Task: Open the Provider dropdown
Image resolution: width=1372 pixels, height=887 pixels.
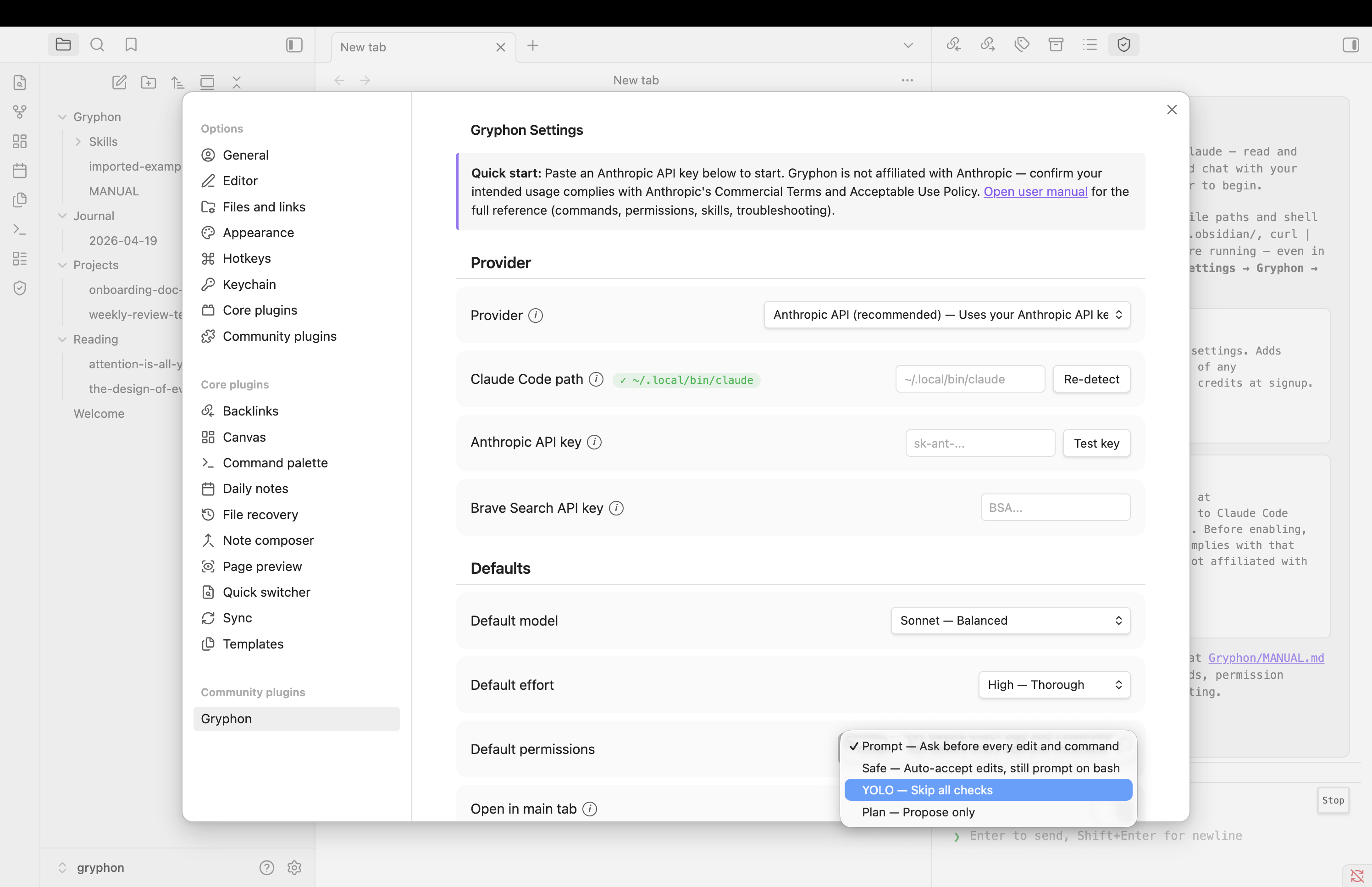Action: [947, 315]
